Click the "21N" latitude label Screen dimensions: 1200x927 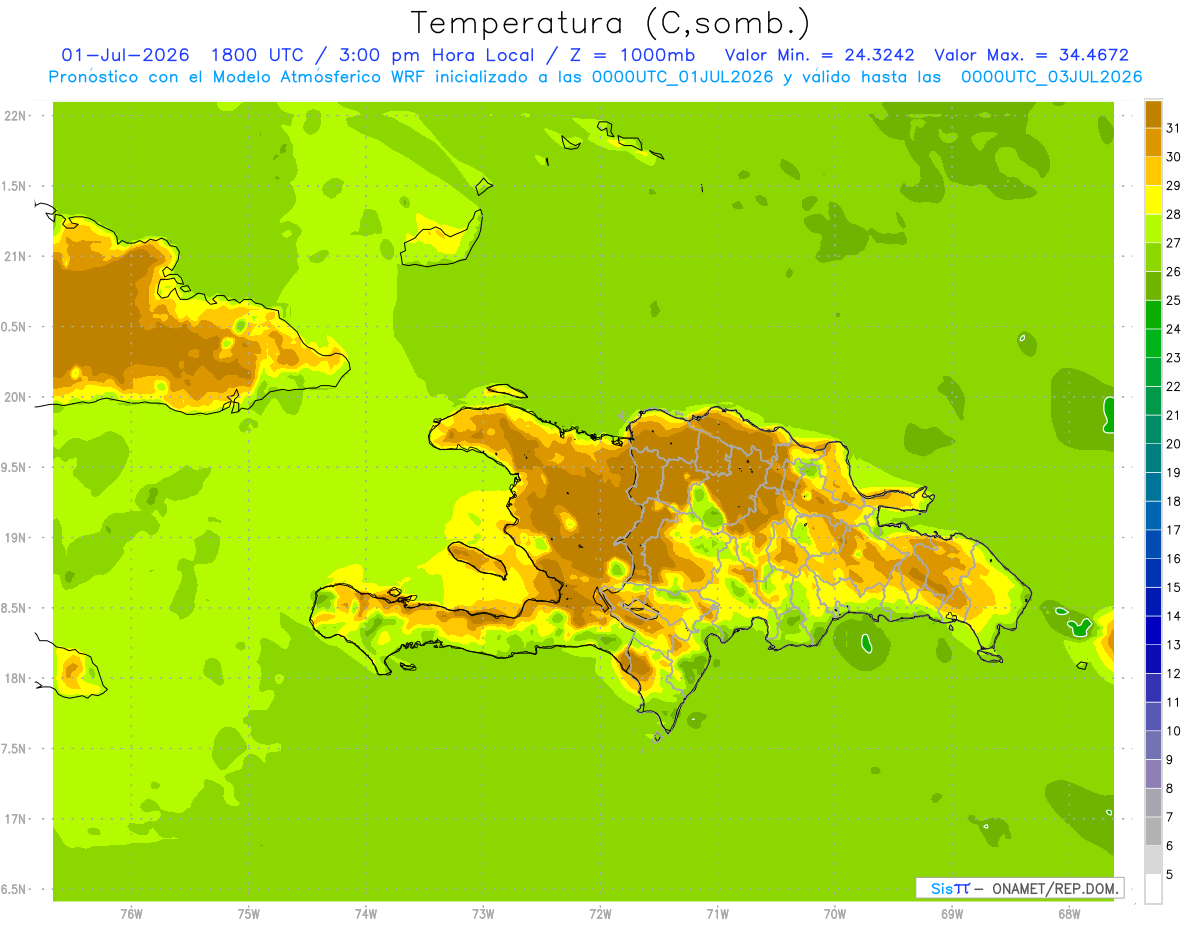point(15,257)
